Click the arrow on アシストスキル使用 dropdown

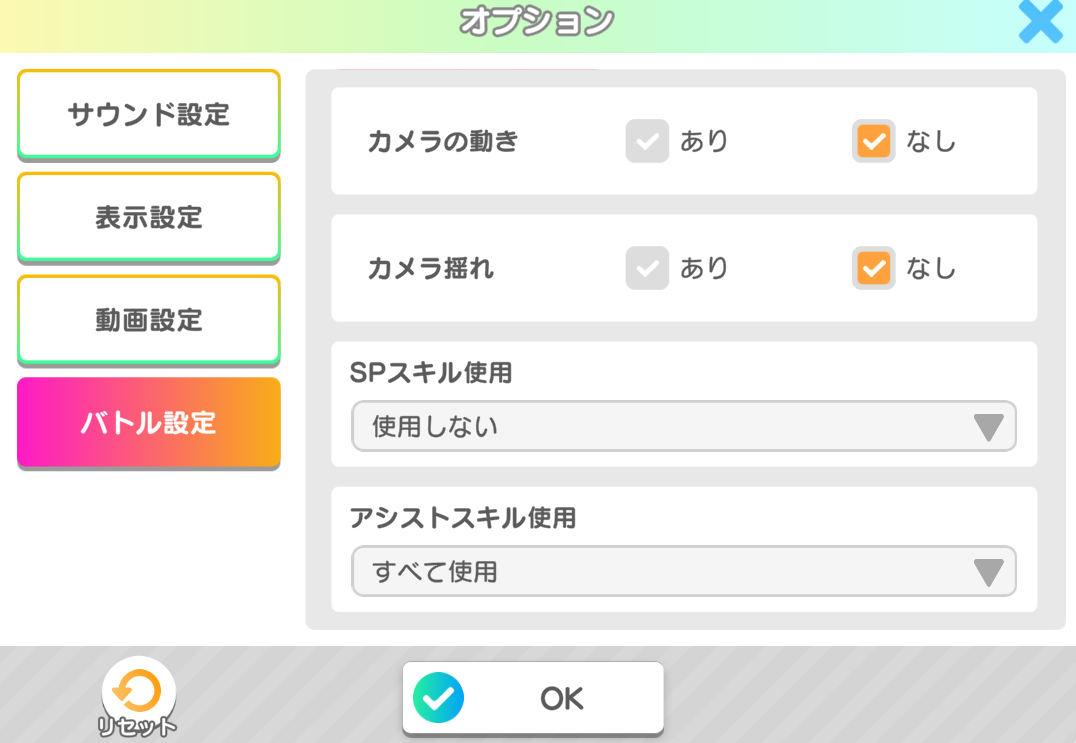[988, 573]
